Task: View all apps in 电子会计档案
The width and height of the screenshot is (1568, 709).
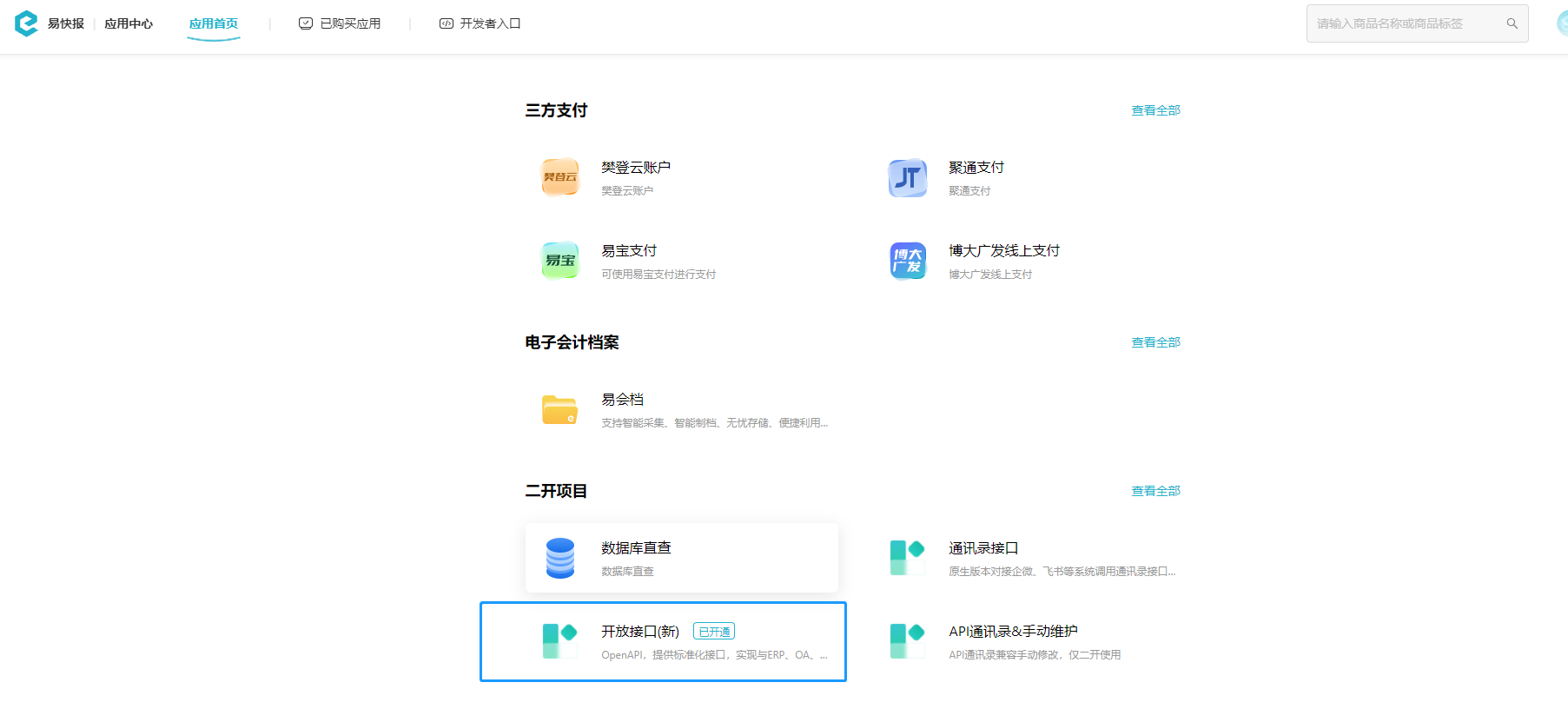Action: coord(1155,342)
